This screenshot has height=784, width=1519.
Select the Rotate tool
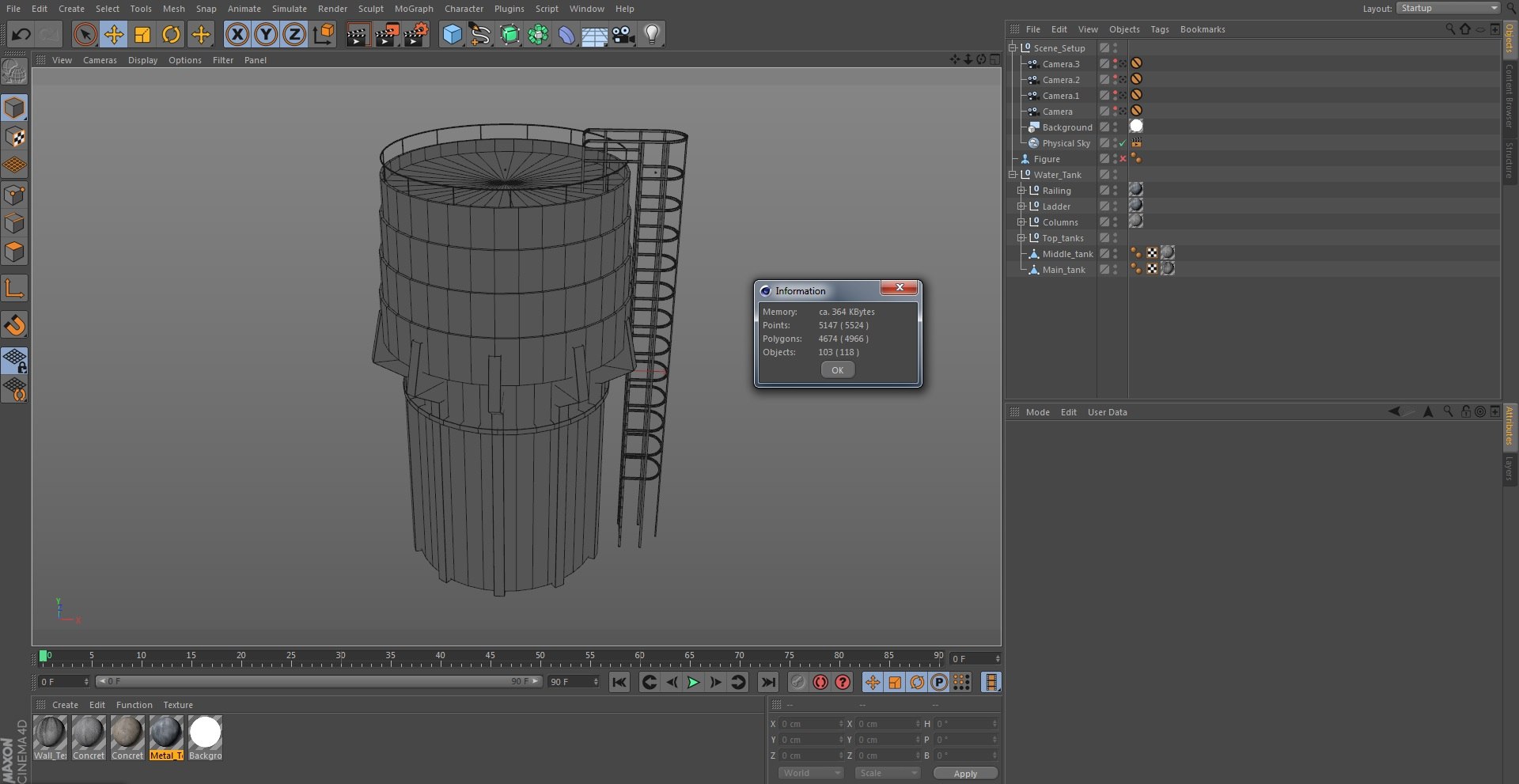point(171,34)
